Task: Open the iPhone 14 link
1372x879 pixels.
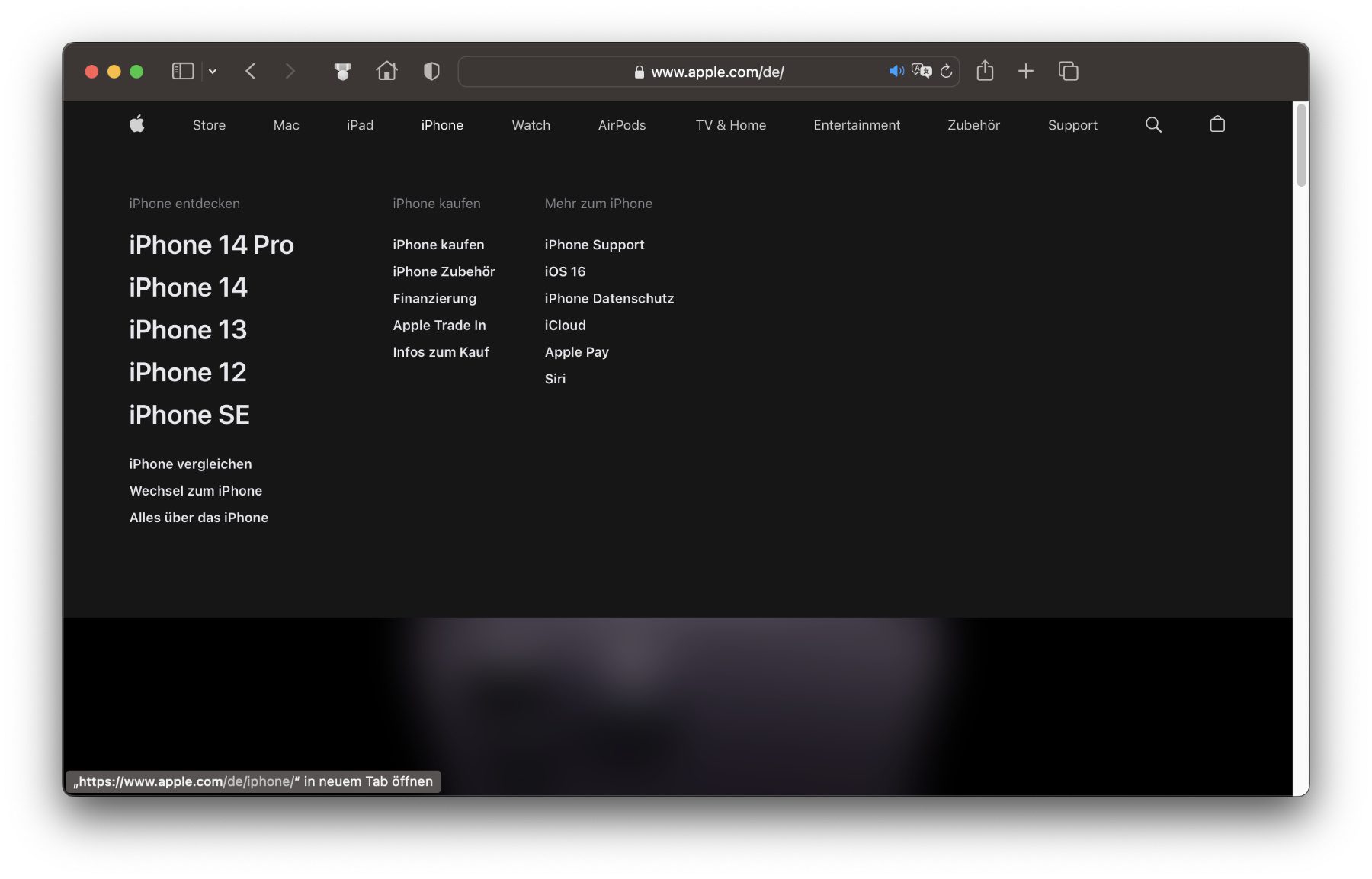Action: click(188, 287)
